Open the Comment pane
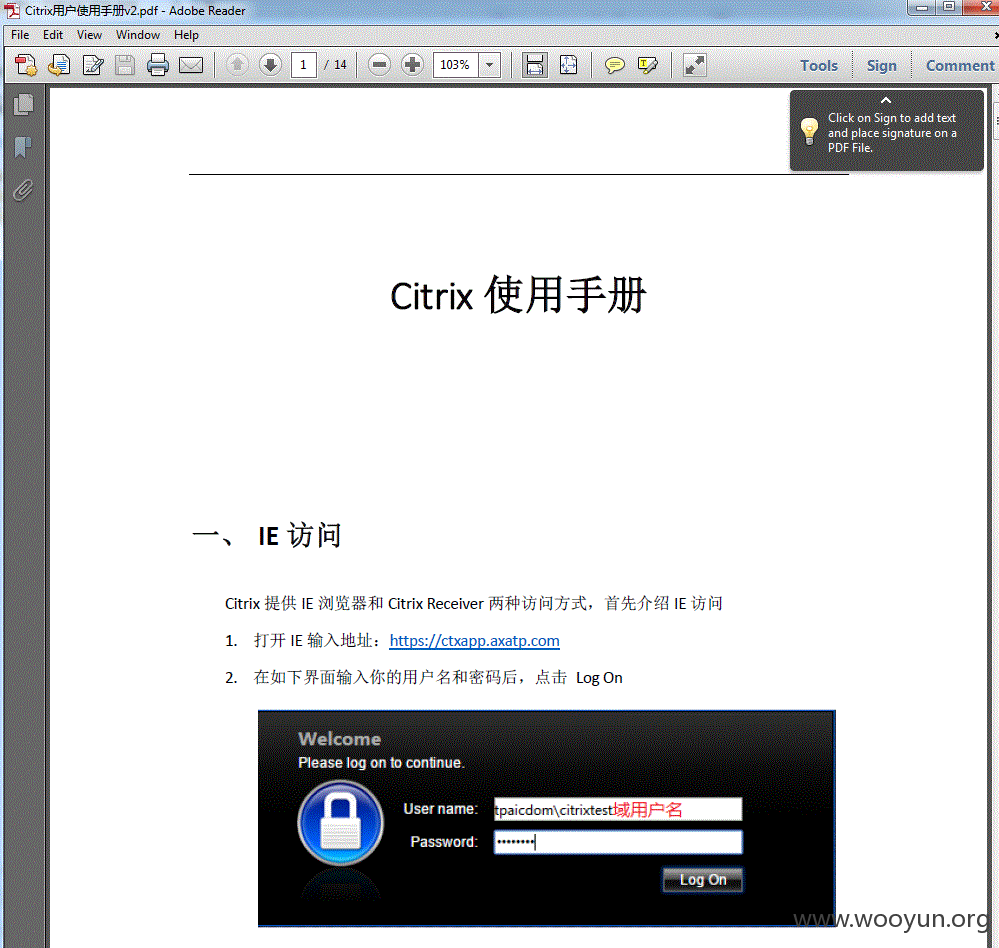This screenshot has height=948, width=999. (x=959, y=66)
